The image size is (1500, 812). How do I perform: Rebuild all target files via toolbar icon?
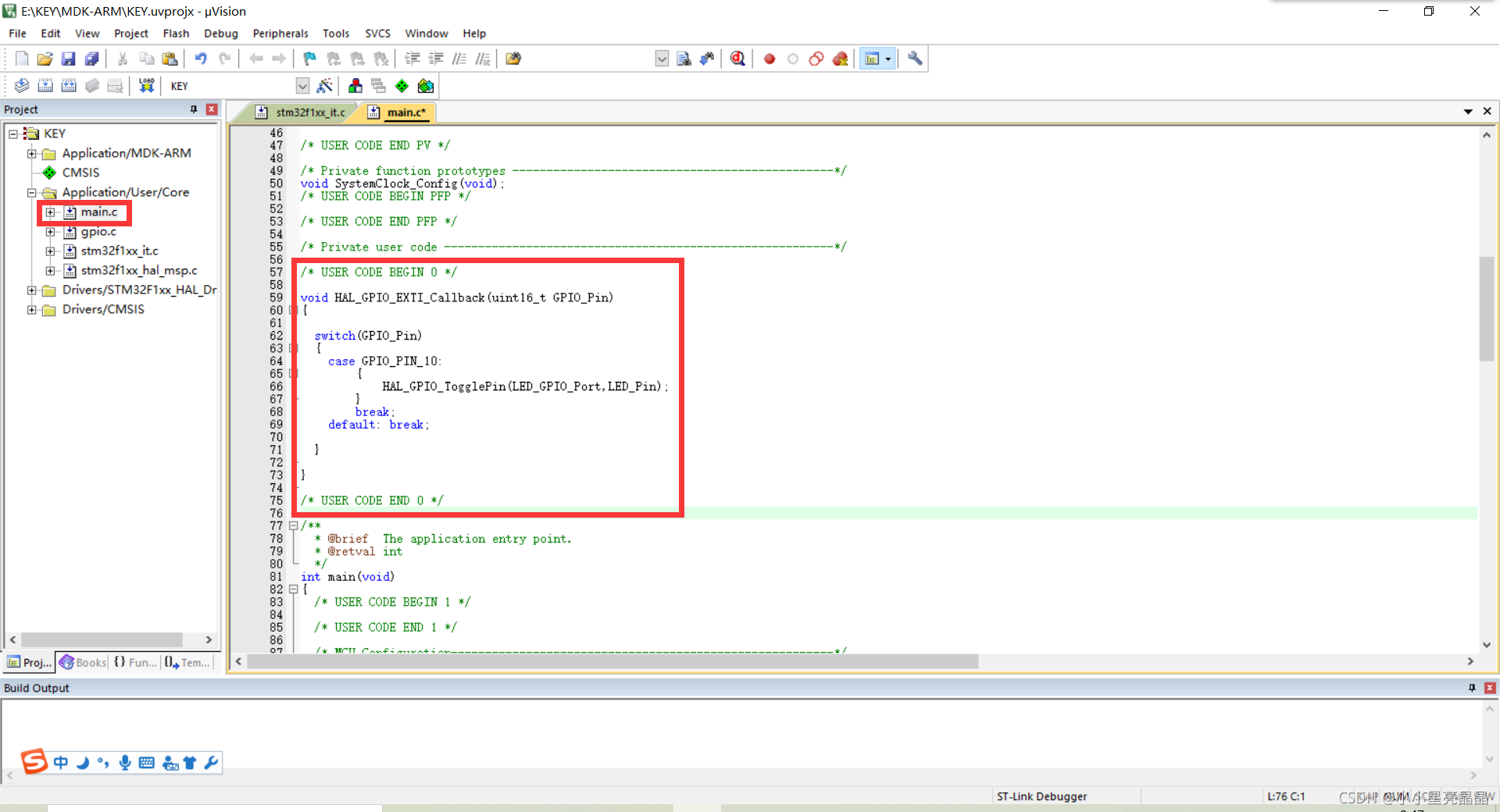click(69, 86)
